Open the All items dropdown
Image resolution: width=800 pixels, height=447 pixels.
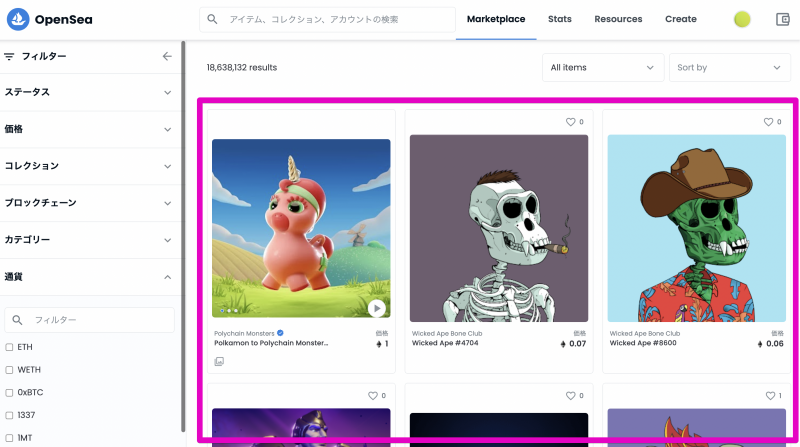coord(603,67)
